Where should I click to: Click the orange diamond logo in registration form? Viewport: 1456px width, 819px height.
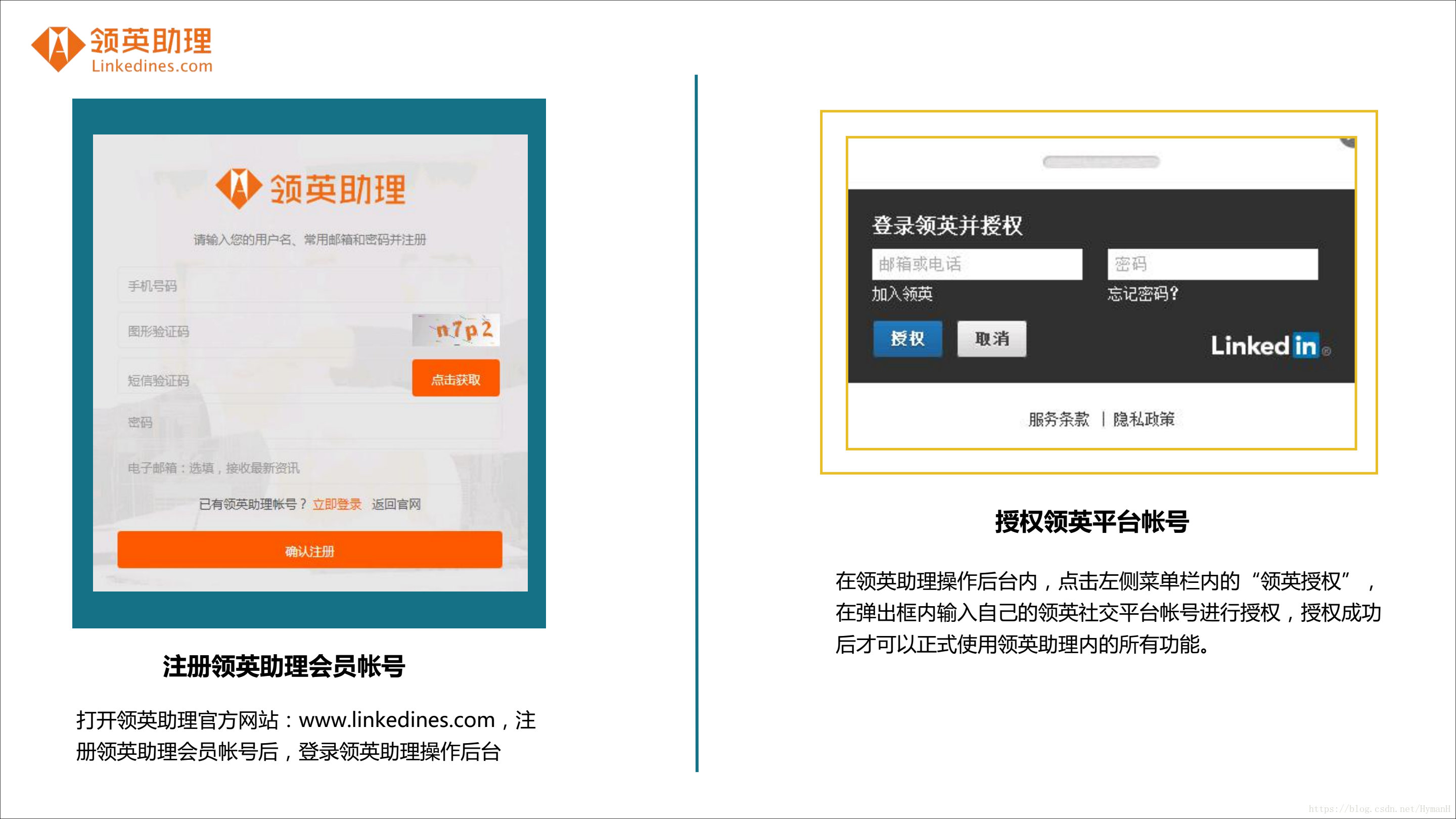click(239, 188)
